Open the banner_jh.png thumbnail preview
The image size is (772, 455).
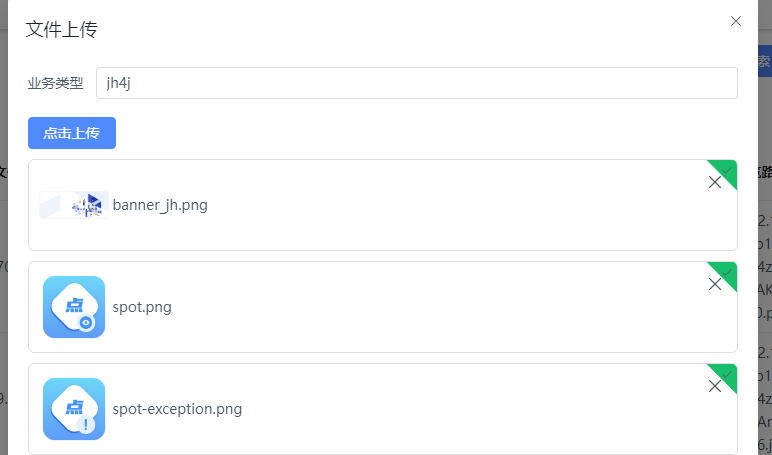click(x=74, y=205)
